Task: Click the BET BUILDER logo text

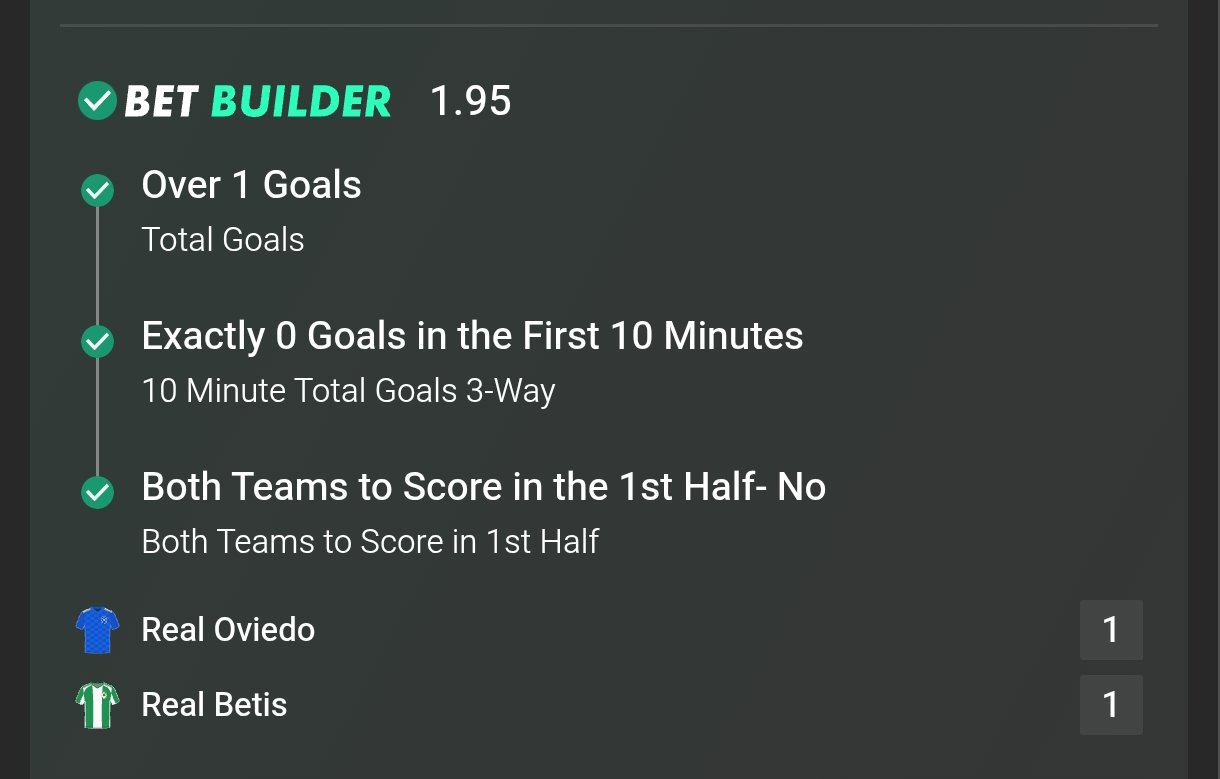Action: (257, 101)
